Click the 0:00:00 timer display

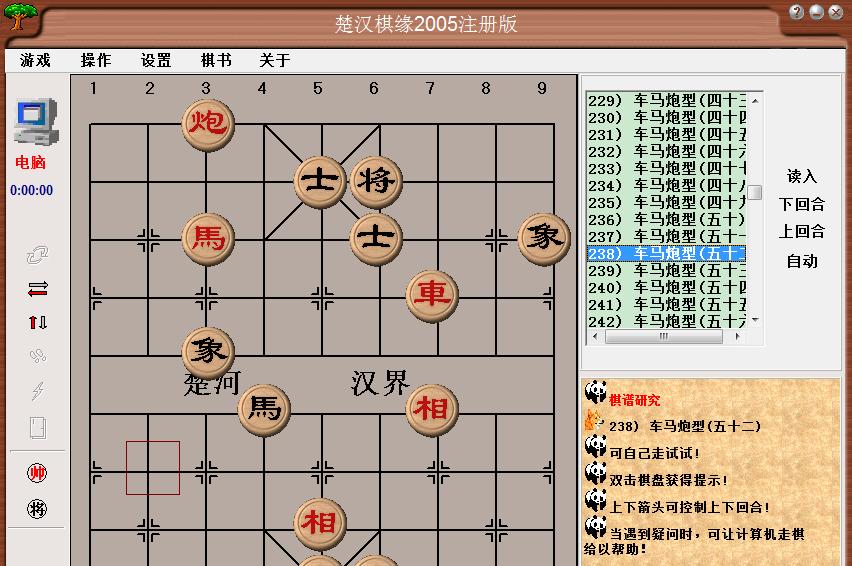click(x=32, y=190)
